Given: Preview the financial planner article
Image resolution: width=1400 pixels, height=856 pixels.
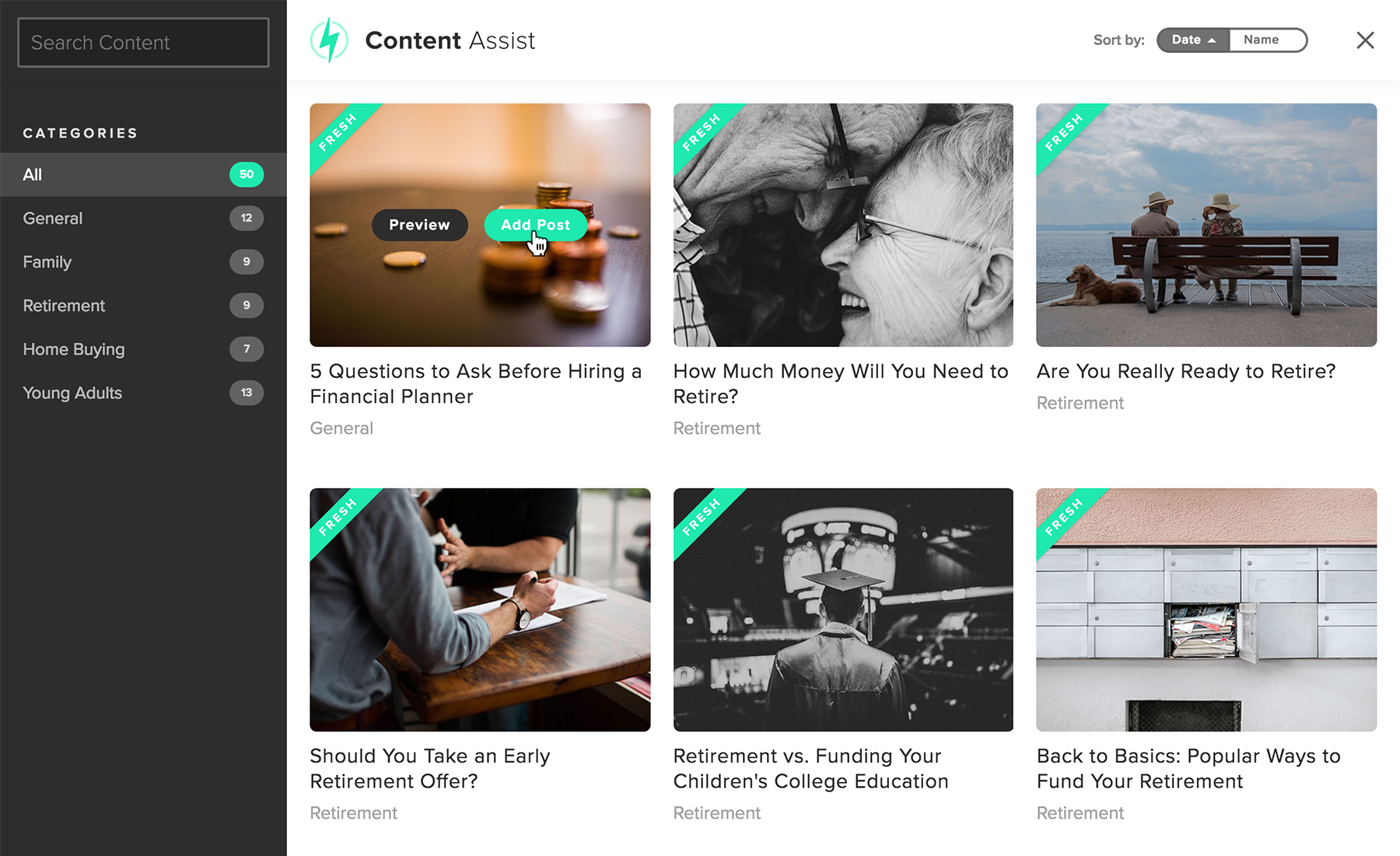Looking at the screenshot, I should click(x=419, y=225).
